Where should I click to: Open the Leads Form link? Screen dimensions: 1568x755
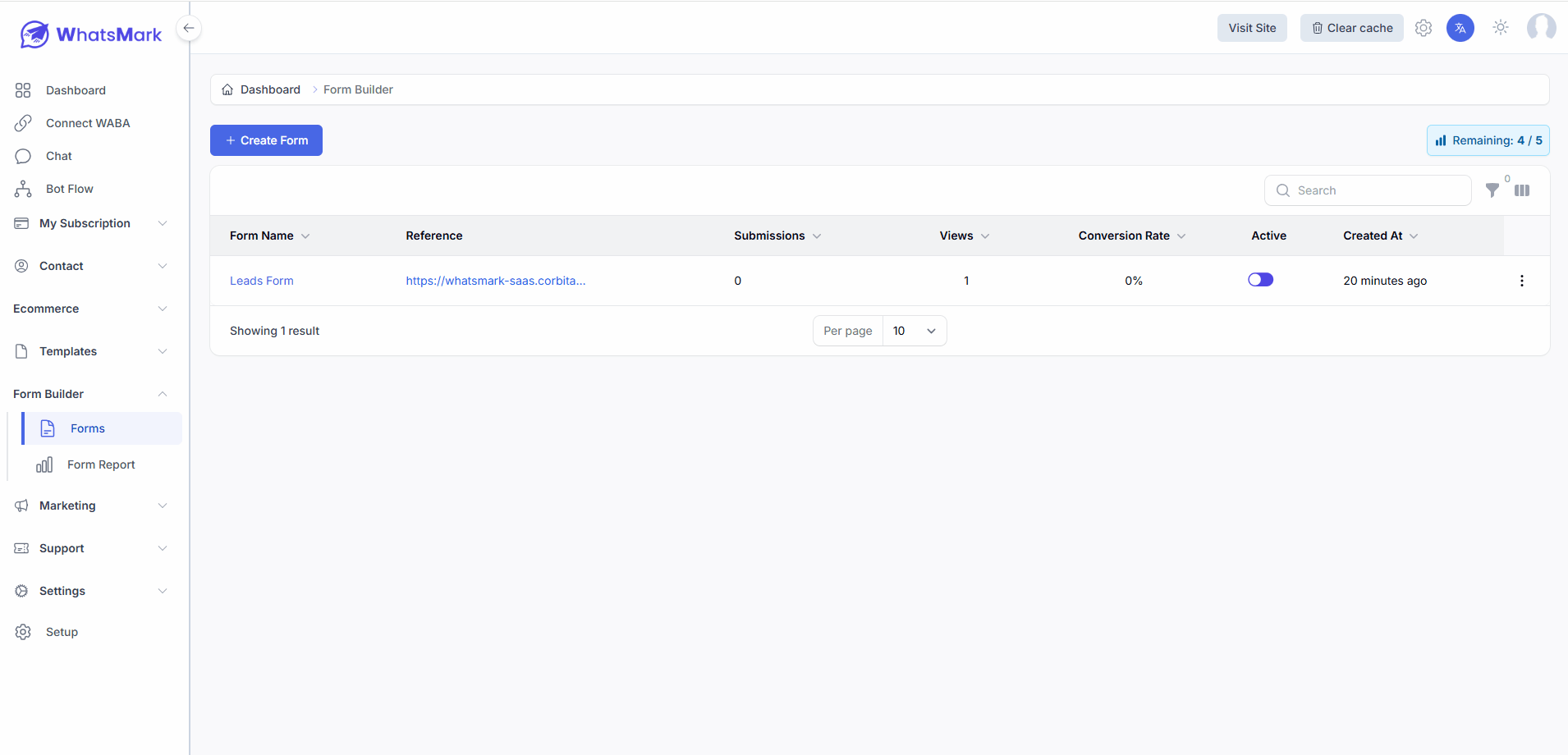click(262, 281)
